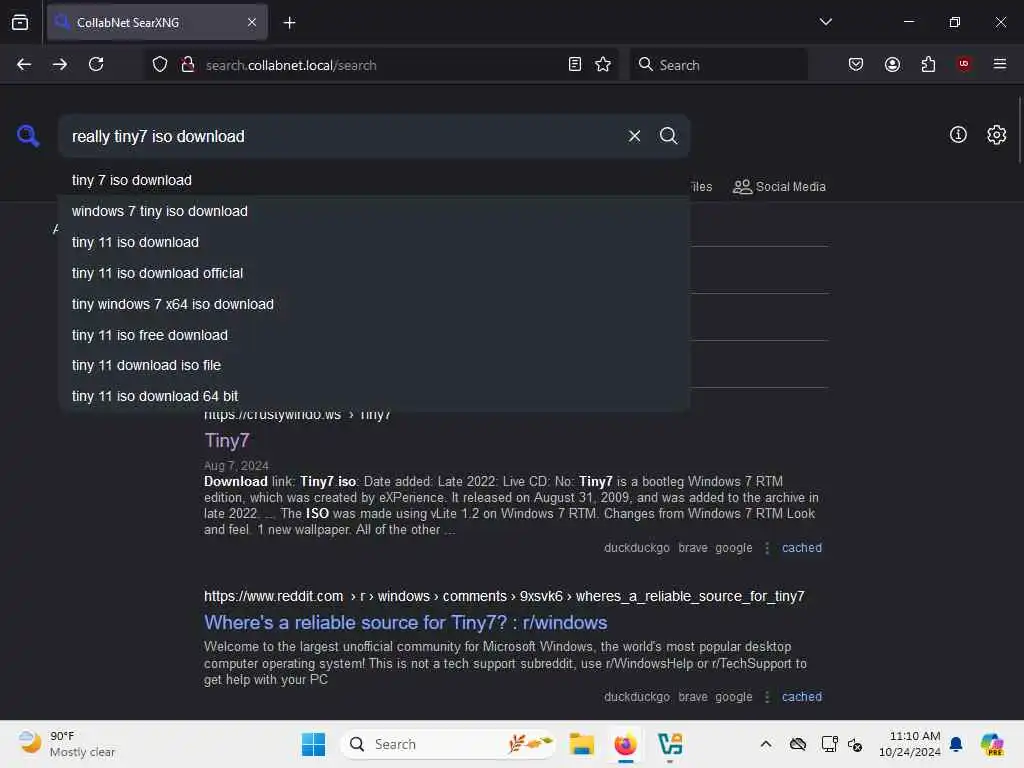The width and height of the screenshot is (1024, 768).
Task: Open the Tiny7 result title link
Action: coord(227,440)
